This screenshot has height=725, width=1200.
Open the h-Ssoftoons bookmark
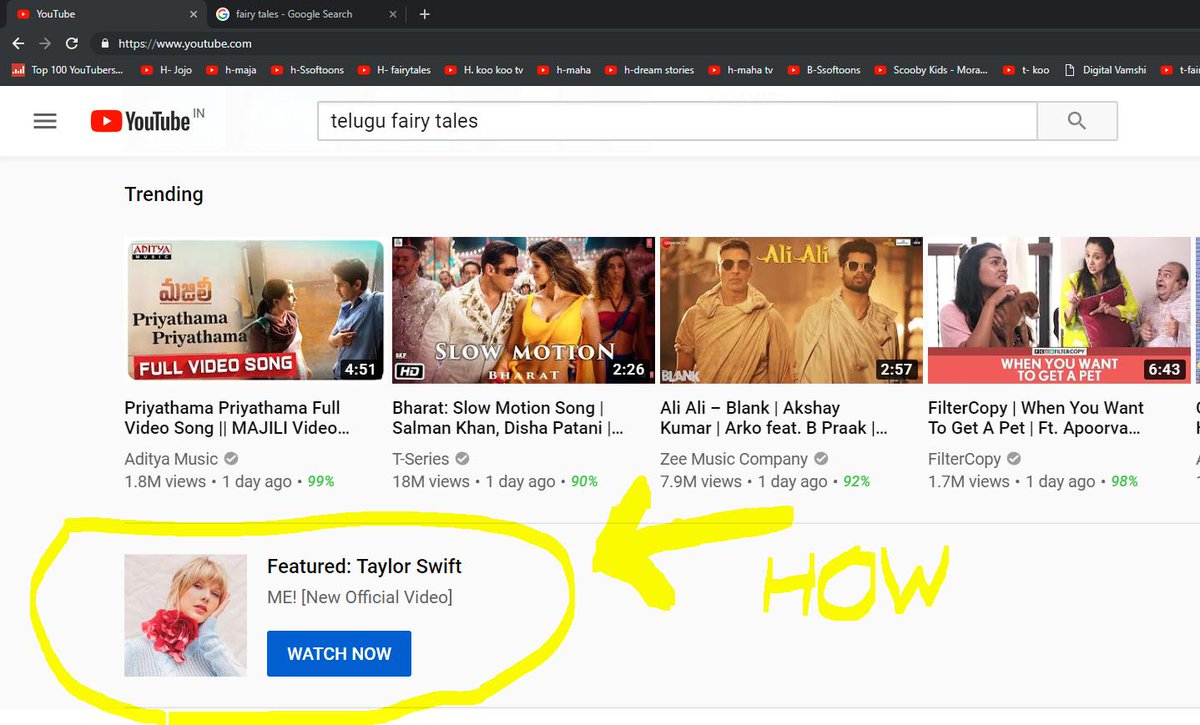307,70
